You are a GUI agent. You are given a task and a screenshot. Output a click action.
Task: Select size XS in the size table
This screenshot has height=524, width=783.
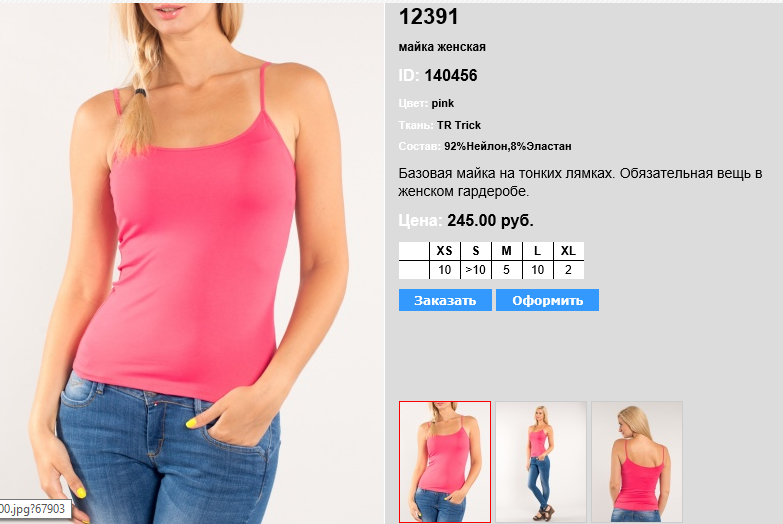[x=444, y=251]
